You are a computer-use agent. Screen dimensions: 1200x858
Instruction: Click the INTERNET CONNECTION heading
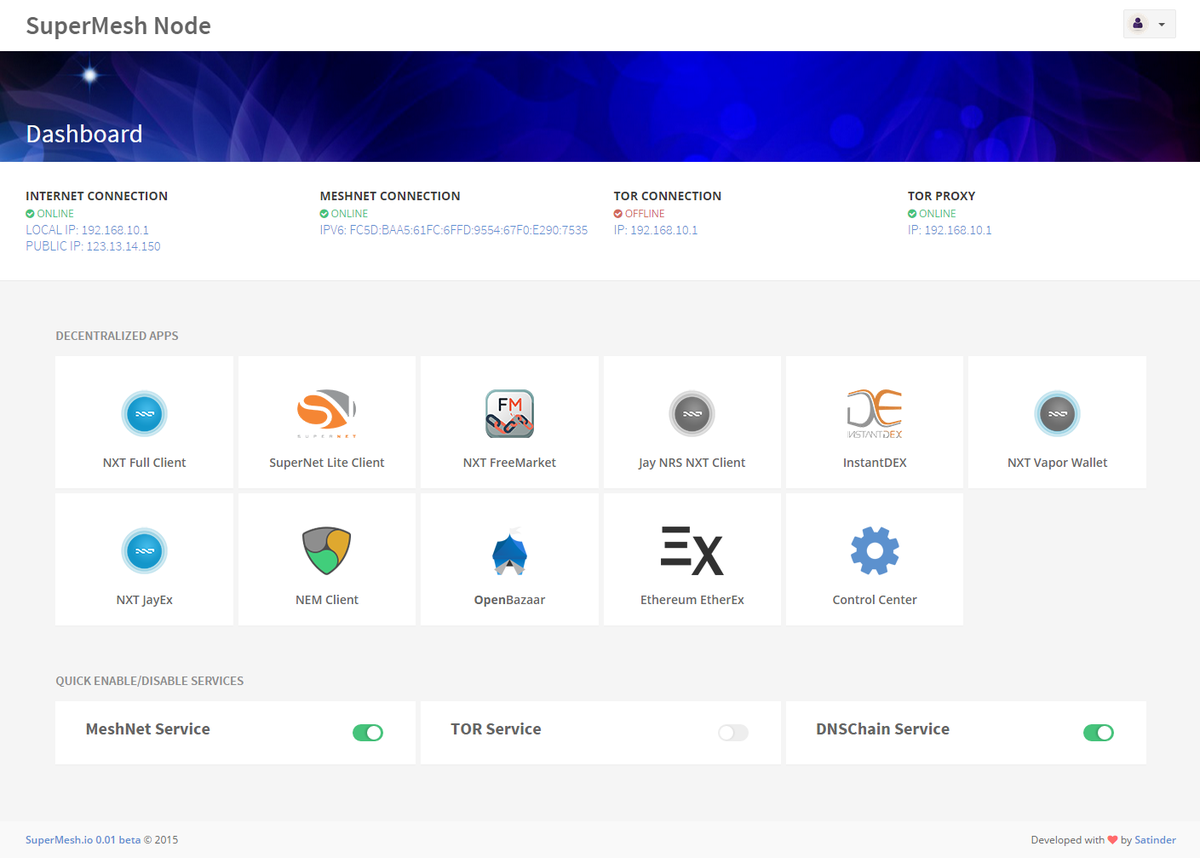97,196
